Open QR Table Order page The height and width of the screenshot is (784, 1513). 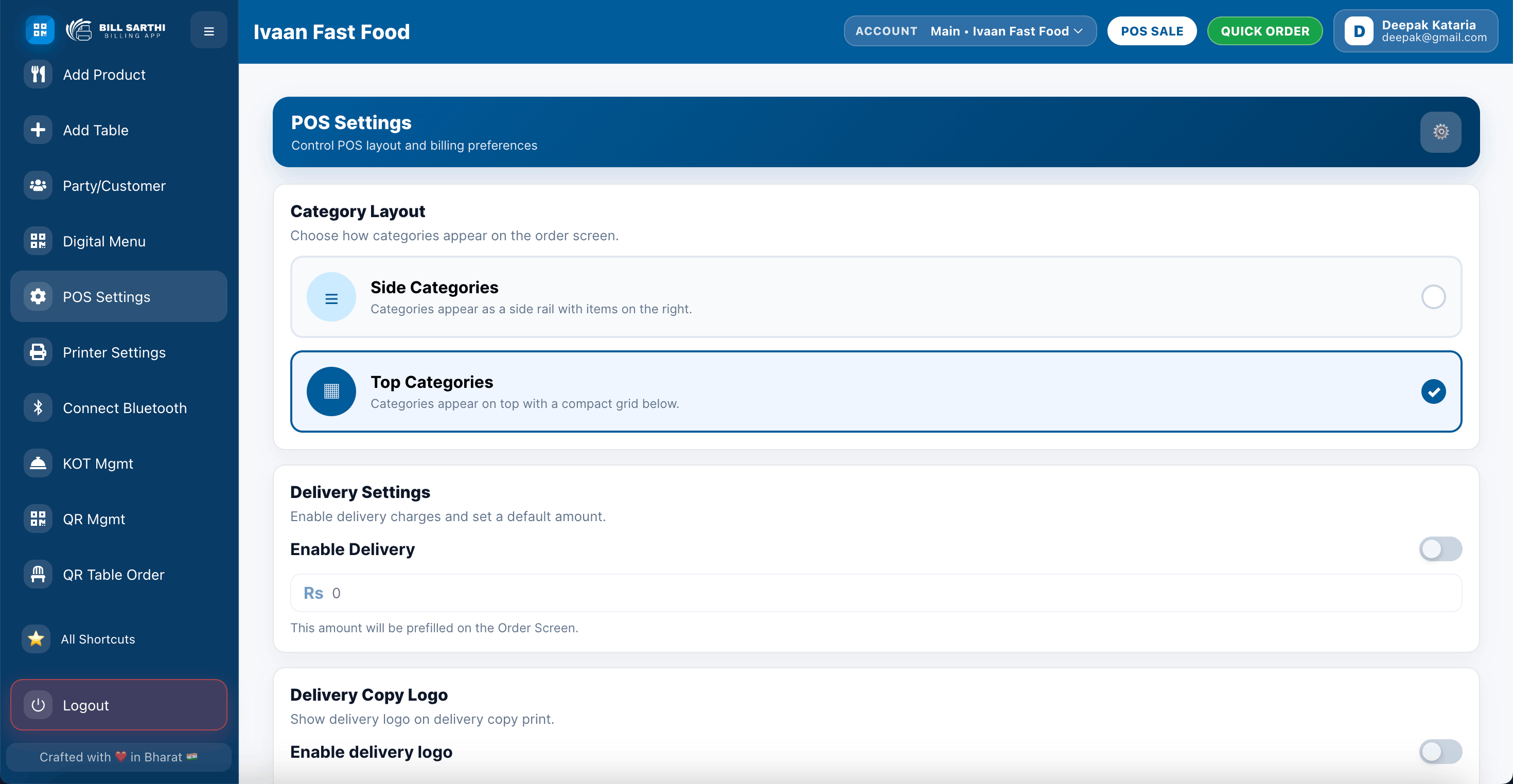click(119, 574)
